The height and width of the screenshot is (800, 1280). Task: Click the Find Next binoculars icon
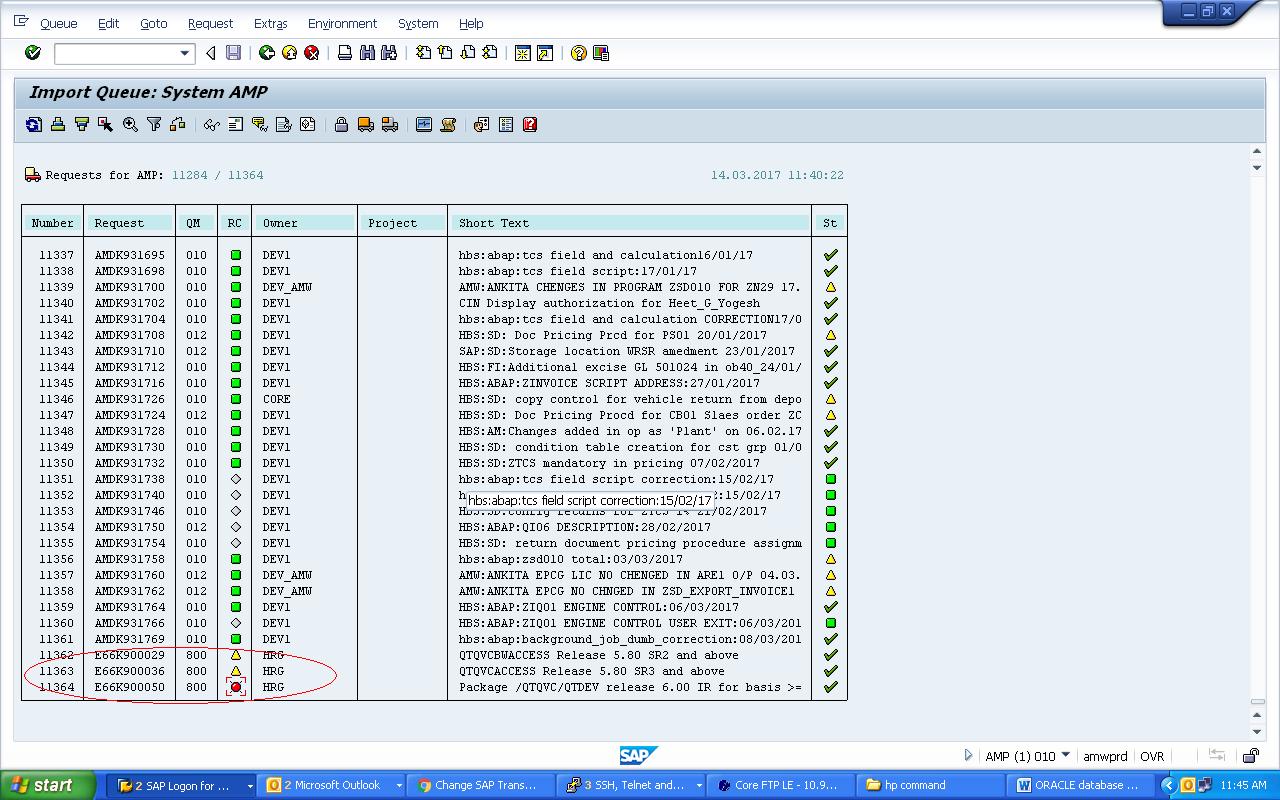(389, 53)
